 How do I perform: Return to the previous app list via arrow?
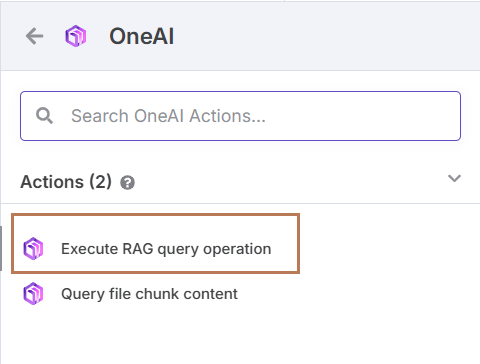(x=35, y=36)
